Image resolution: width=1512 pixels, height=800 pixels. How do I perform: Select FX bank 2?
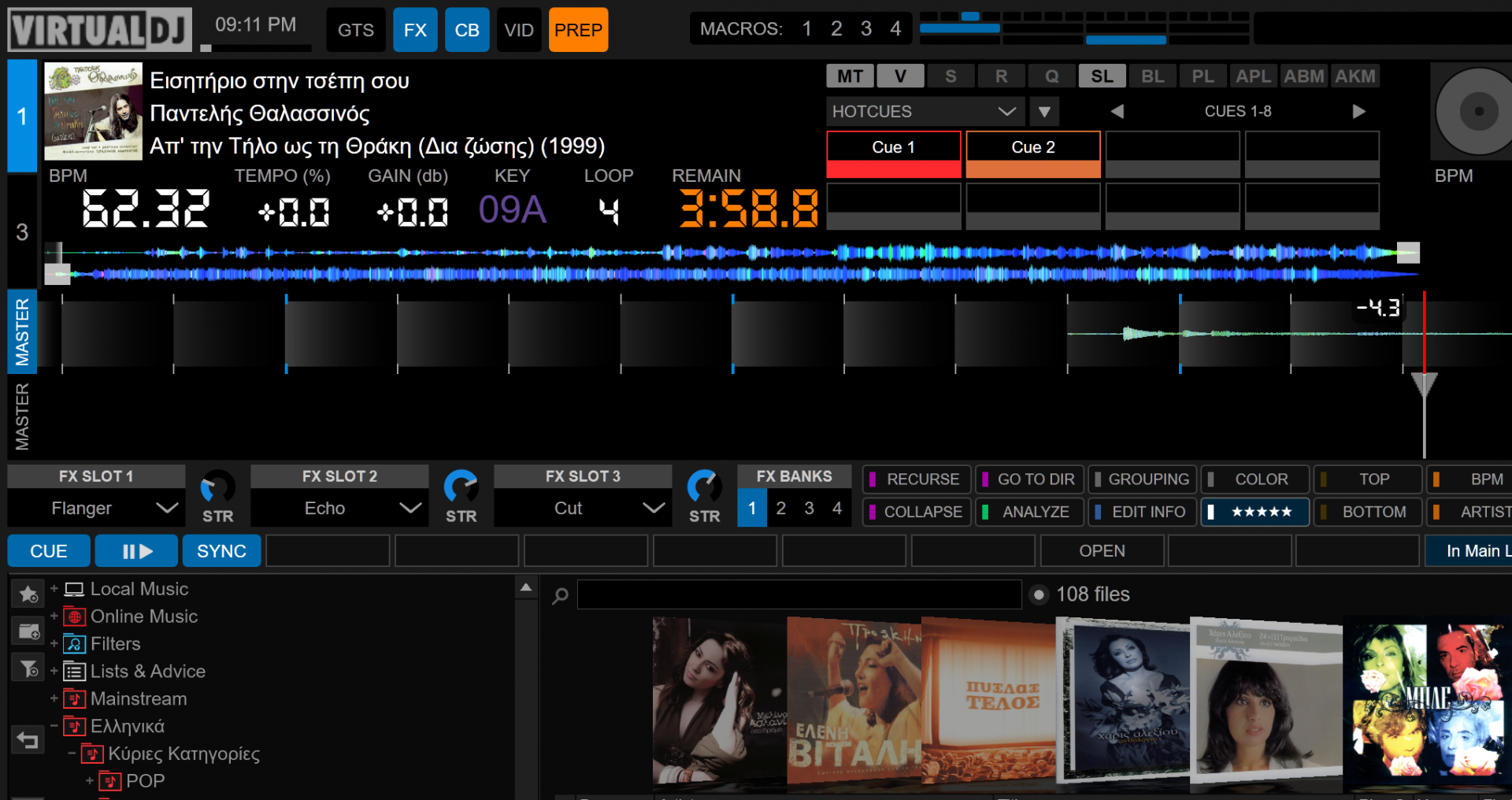[x=780, y=508]
